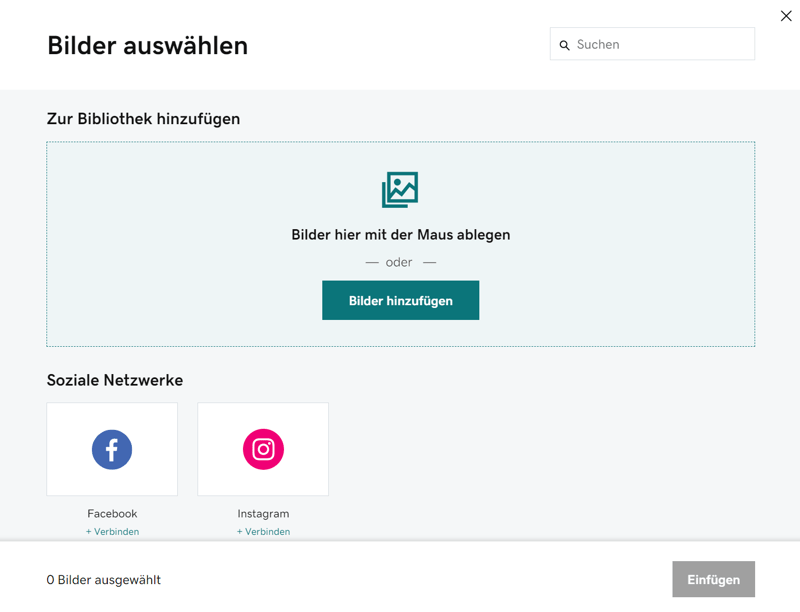Click + Verbinden link under Instagram
Viewport: 800px width, 612px height.
click(263, 531)
